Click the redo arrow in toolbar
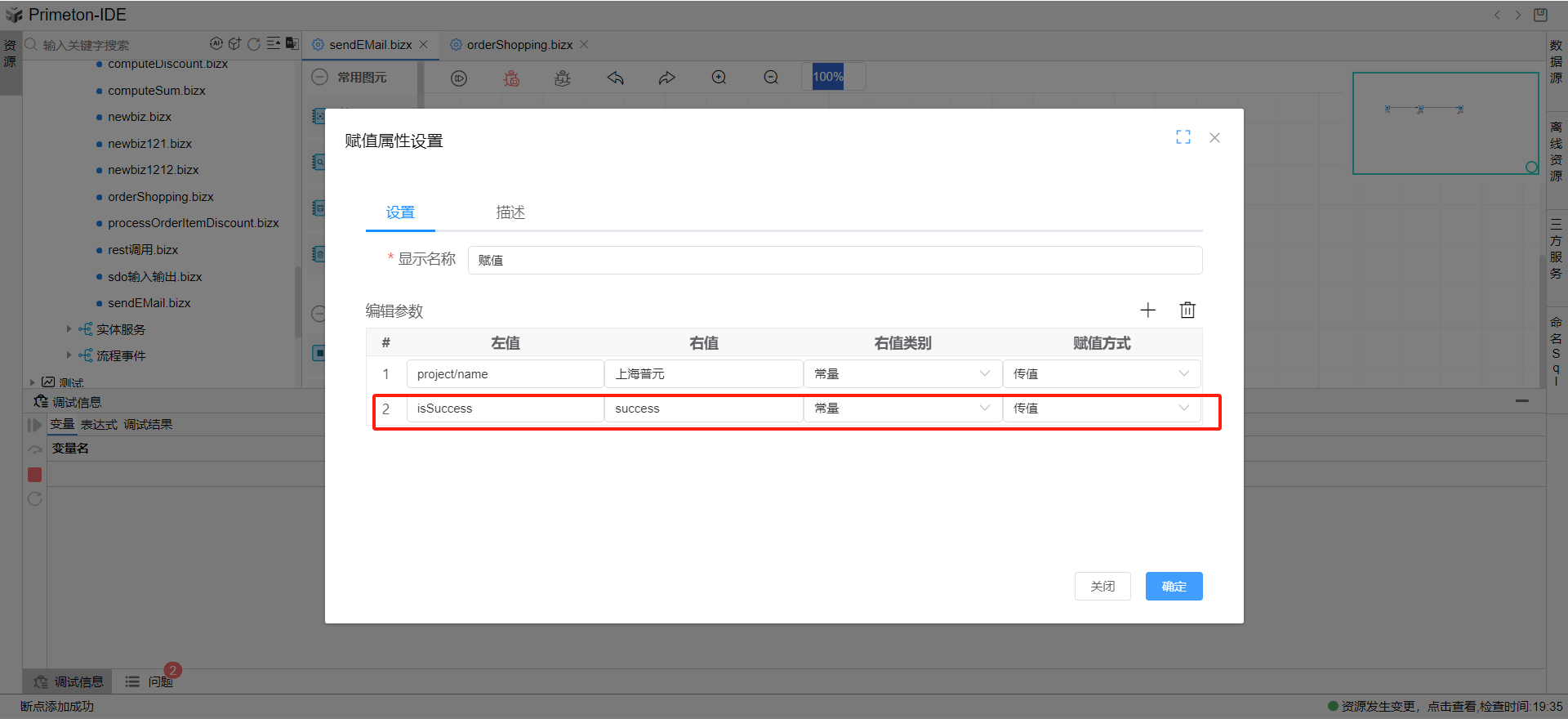This screenshot has height=719, width=1568. coord(667,78)
